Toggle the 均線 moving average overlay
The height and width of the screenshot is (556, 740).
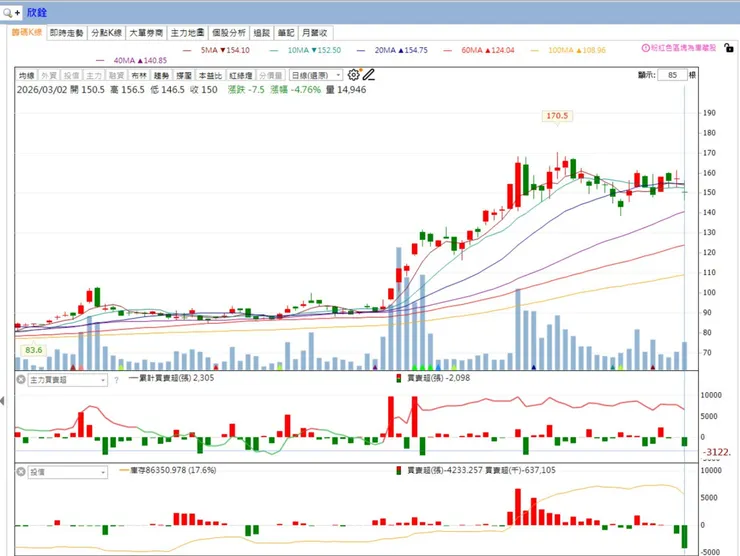coord(26,76)
